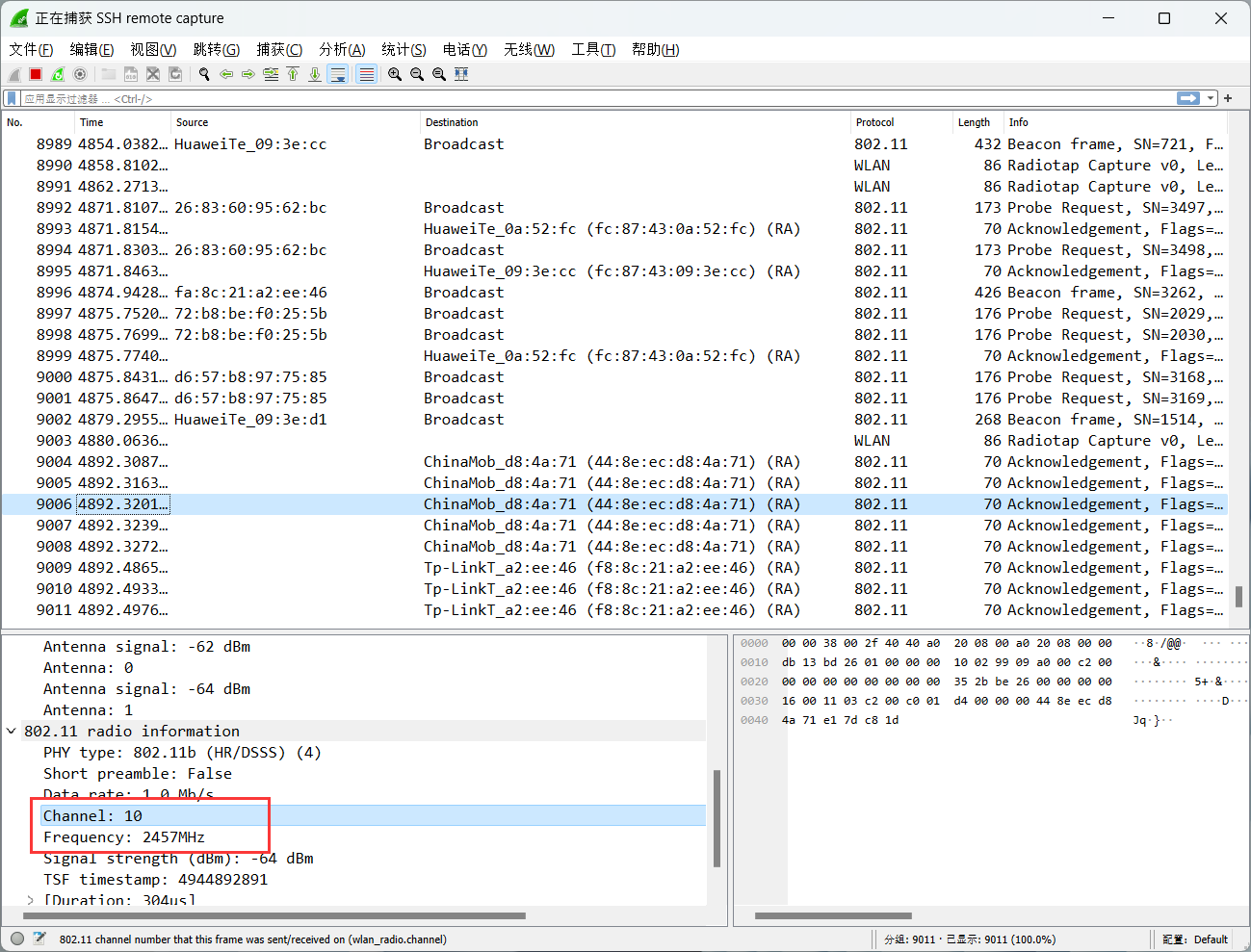Open the 统计(S) menu
The height and width of the screenshot is (952, 1251).
(x=404, y=49)
